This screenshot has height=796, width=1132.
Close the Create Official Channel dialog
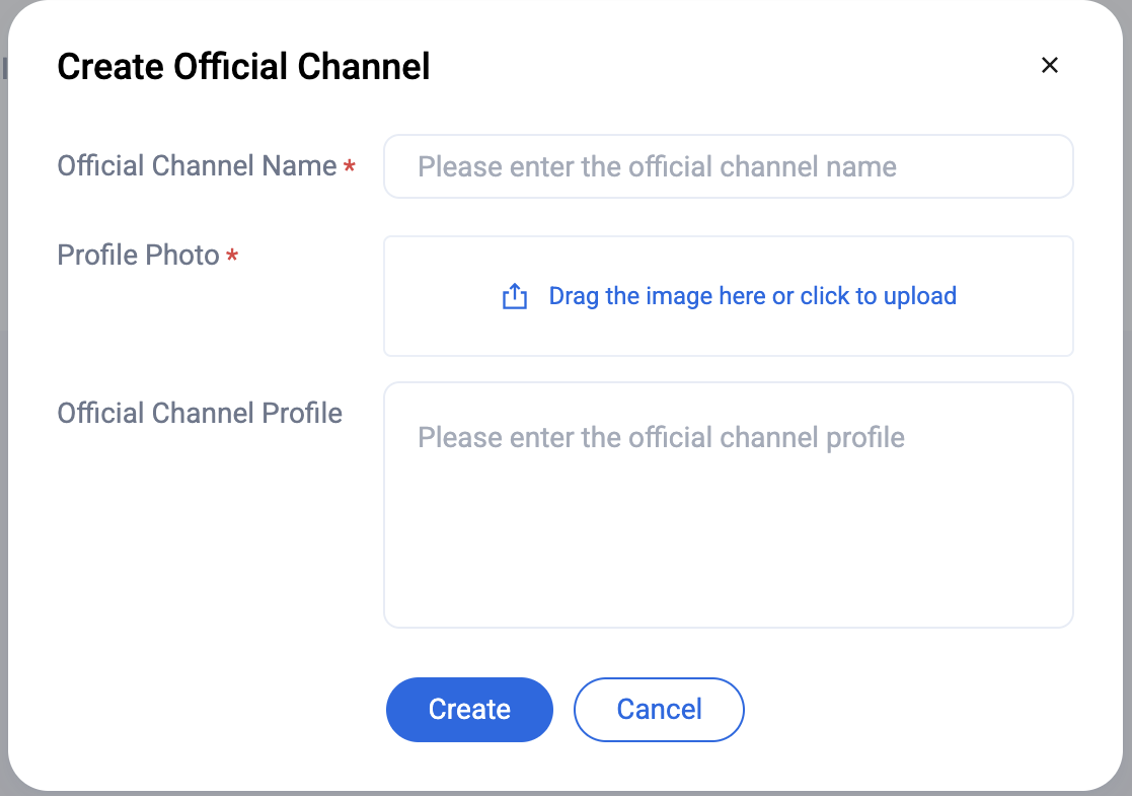[x=1049, y=66]
